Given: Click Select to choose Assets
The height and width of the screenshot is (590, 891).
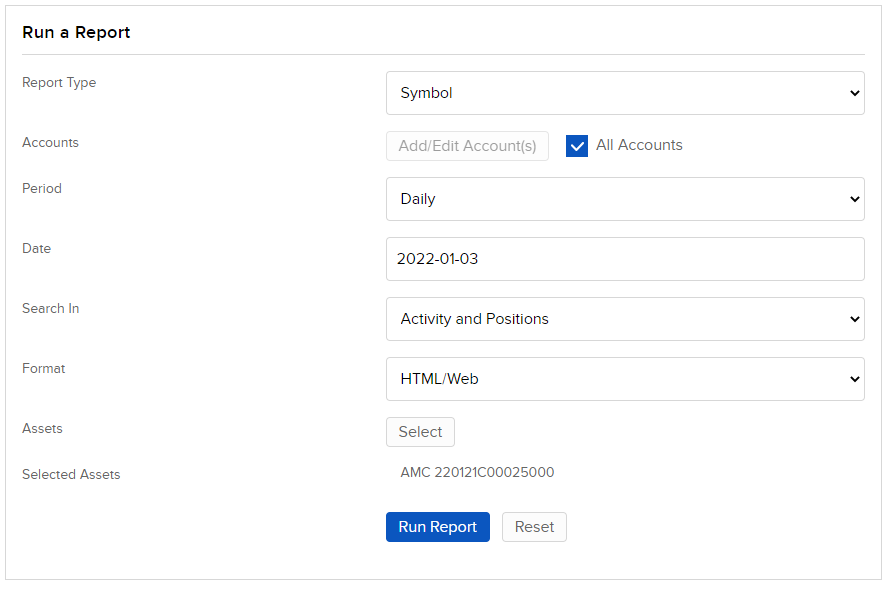Looking at the screenshot, I should [420, 431].
